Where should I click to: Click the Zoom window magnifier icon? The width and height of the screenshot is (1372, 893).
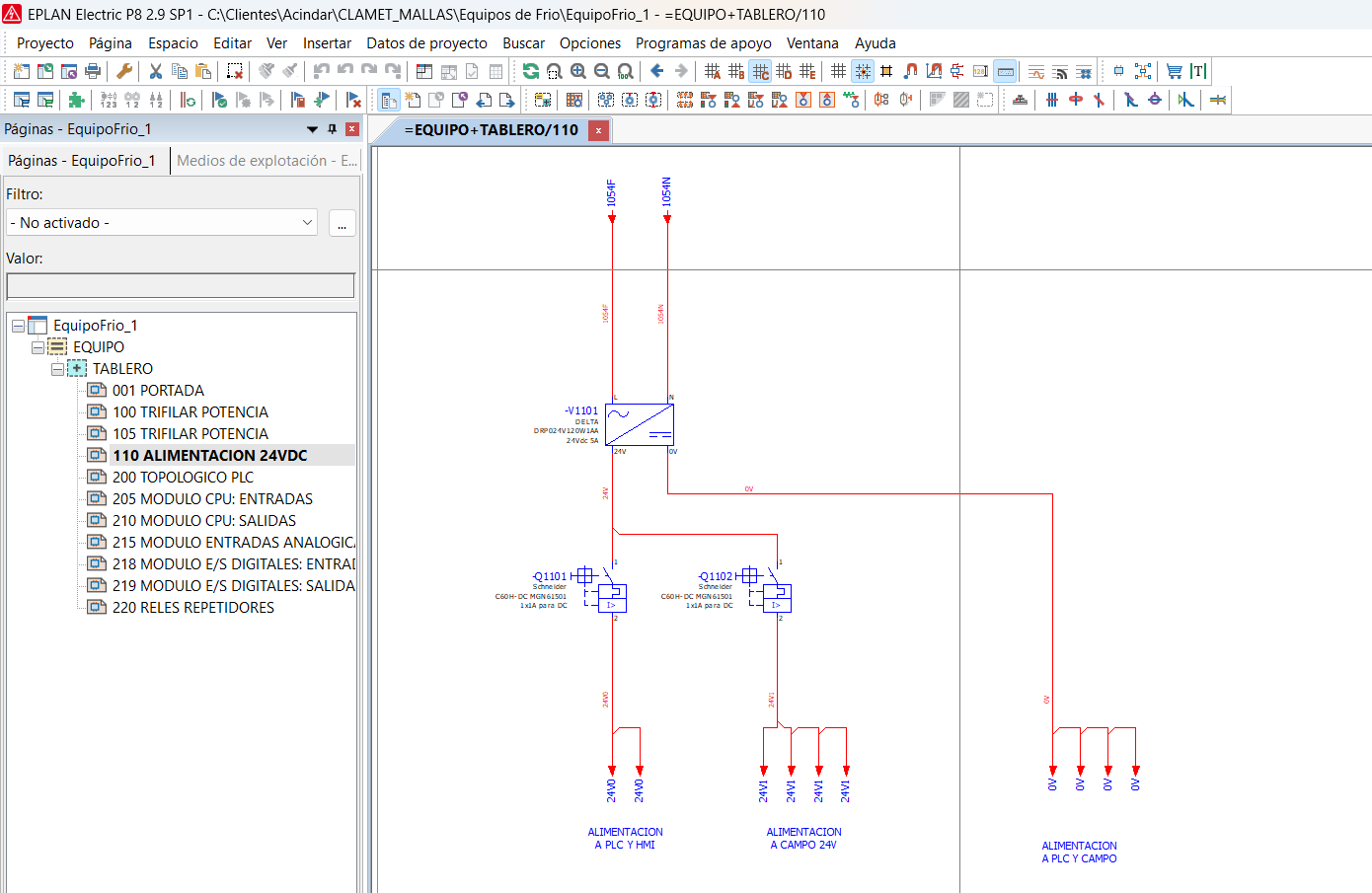[555, 71]
